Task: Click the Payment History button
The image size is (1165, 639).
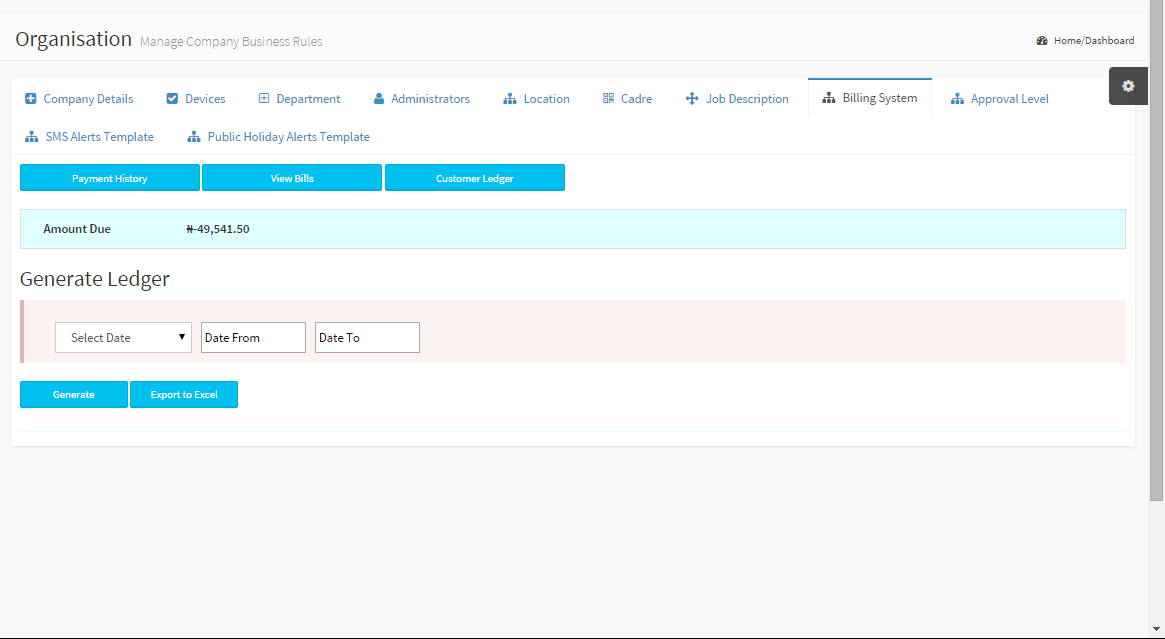Action: (x=110, y=178)
